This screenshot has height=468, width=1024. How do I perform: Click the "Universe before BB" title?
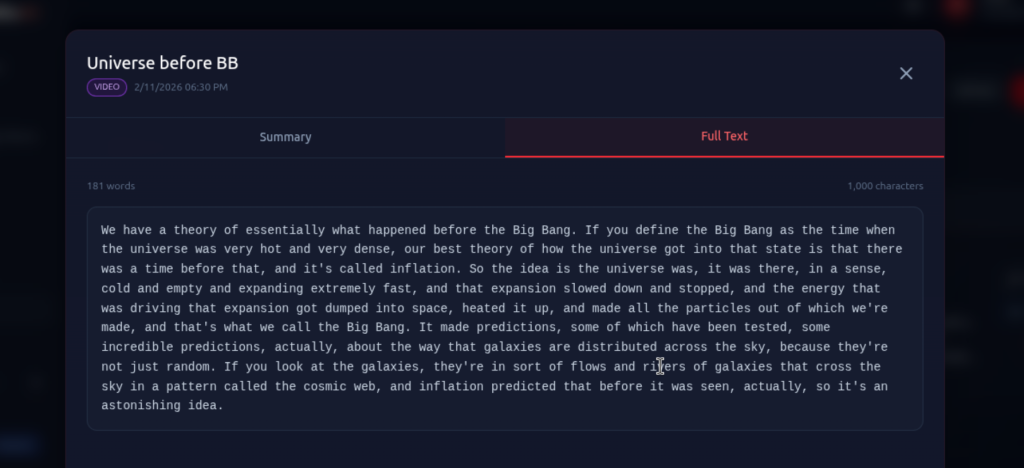point(162,63)
